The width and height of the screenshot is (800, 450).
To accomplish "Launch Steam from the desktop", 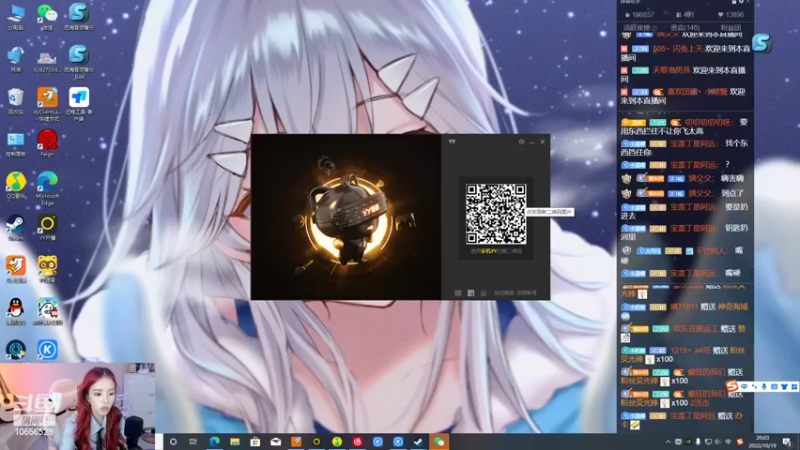I will pyautogui.click(x=16, y=228).
